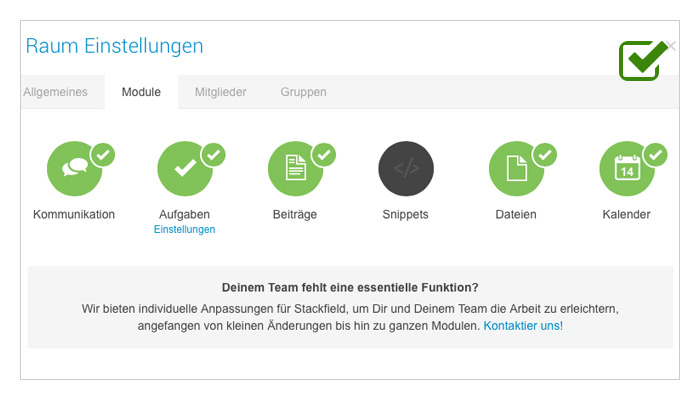The height and width of the screenshot is (400, 700).
Task: Enable the dark Snippets code module
Action: pos(406,169)
